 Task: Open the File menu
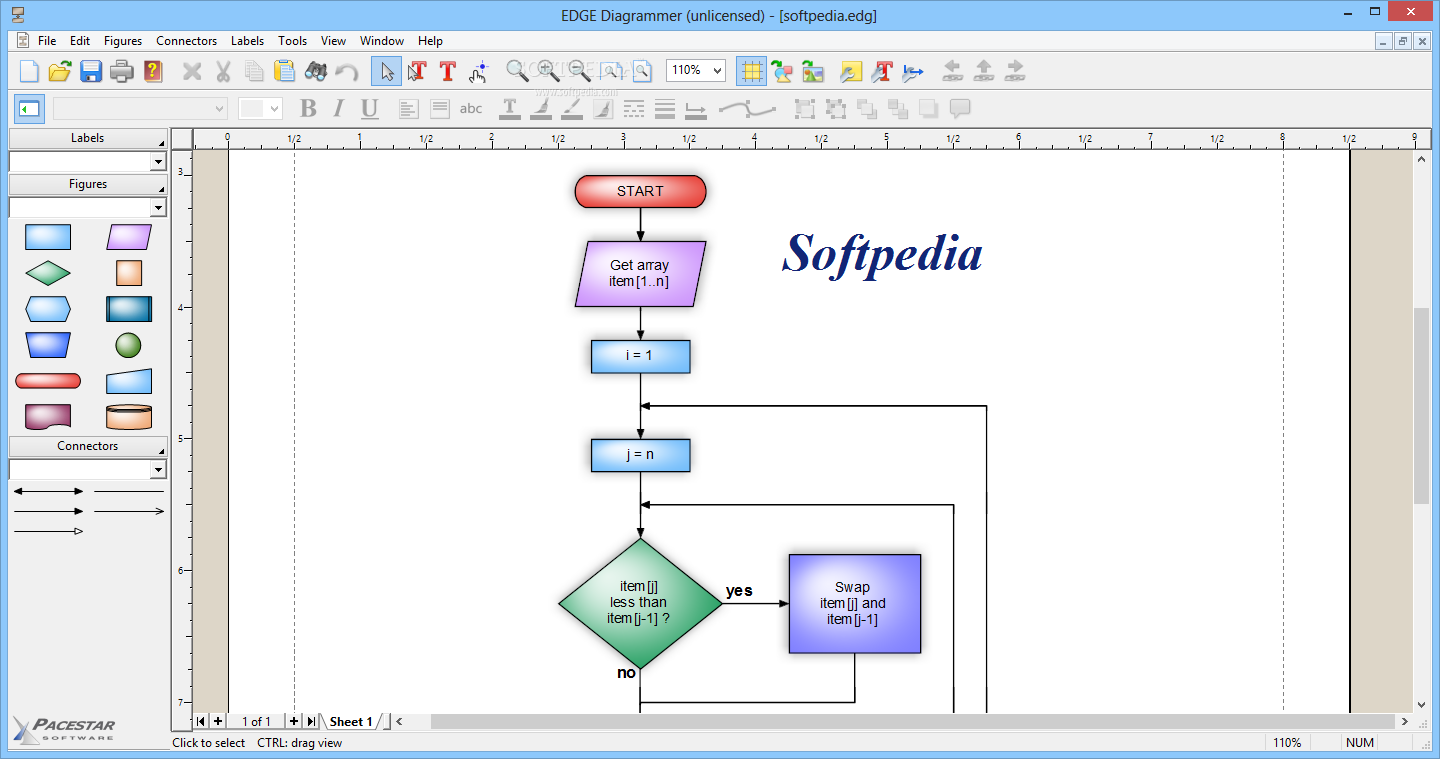coord(47,41)
